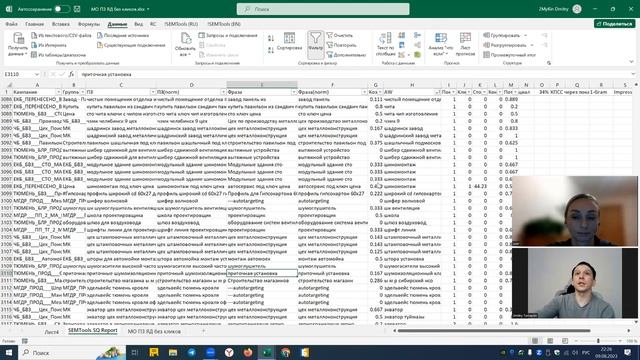
Task: Collapse the ribbon with the chevron
Action: point(631,62)
